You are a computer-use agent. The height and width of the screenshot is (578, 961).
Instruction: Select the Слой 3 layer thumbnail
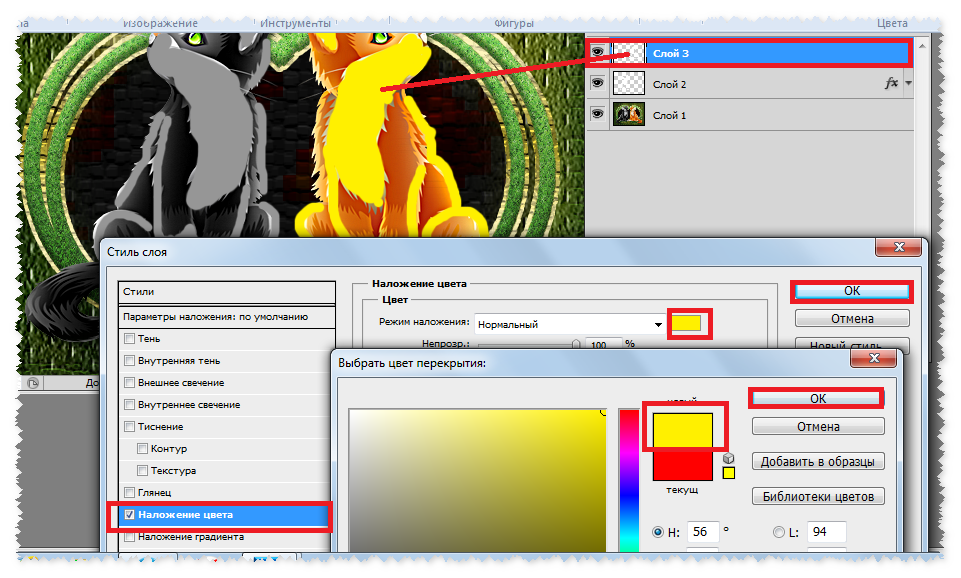(x=629, y=53)
